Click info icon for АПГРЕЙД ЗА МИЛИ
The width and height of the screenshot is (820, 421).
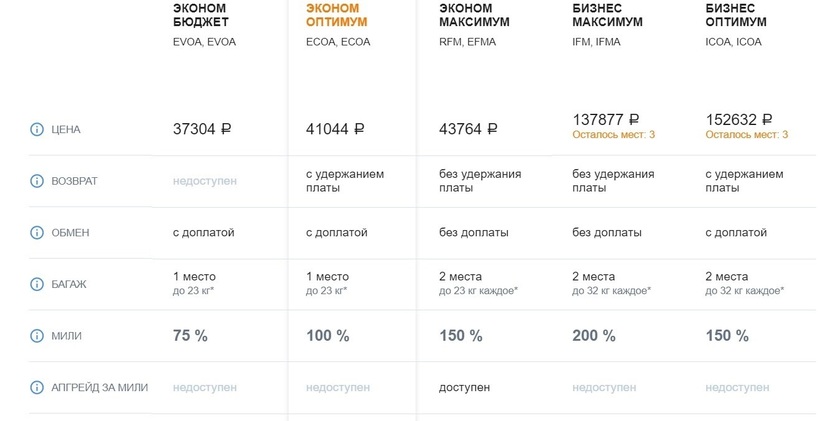tap(37, 387)
